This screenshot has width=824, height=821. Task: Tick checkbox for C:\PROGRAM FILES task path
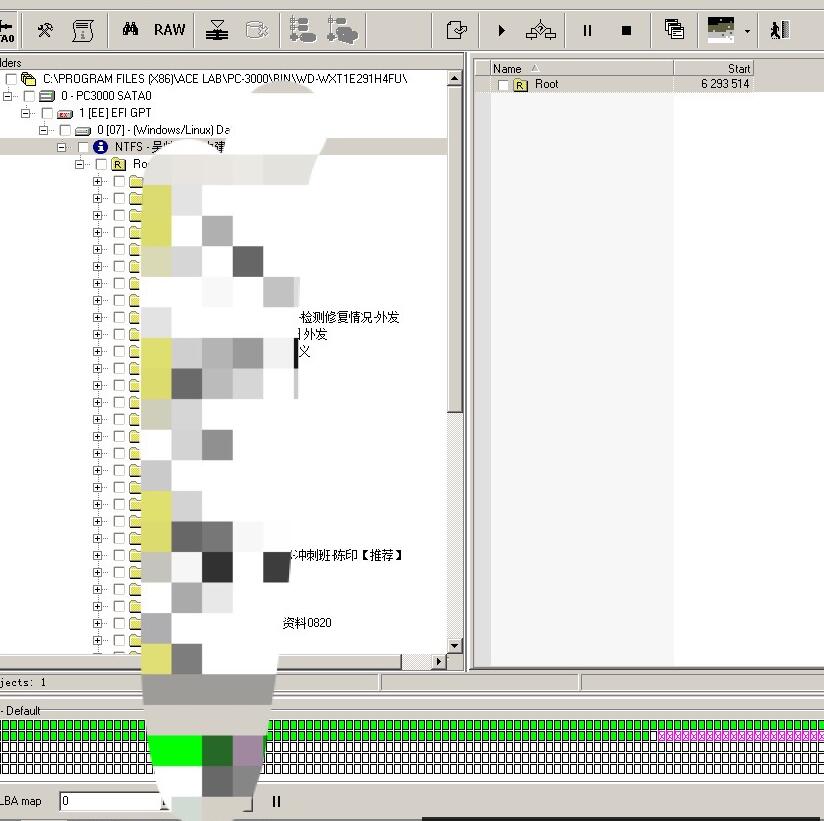pyautogui.click(x=11, y=79)
